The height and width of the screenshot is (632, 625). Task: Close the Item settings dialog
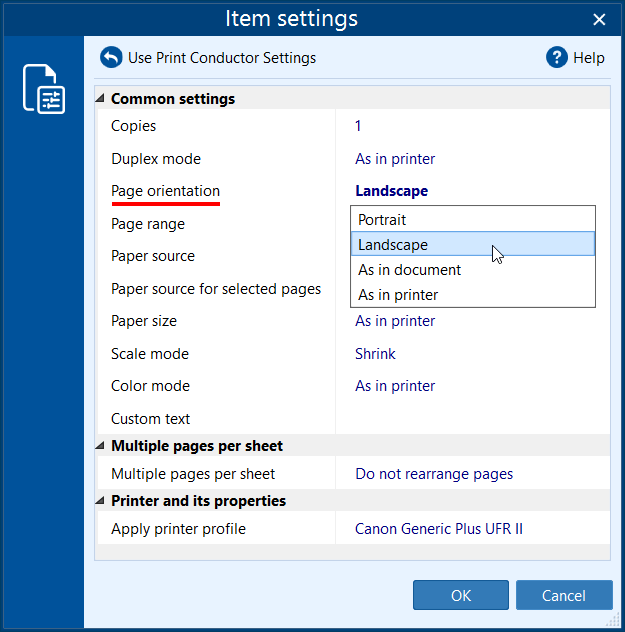(x=599, y=19)
